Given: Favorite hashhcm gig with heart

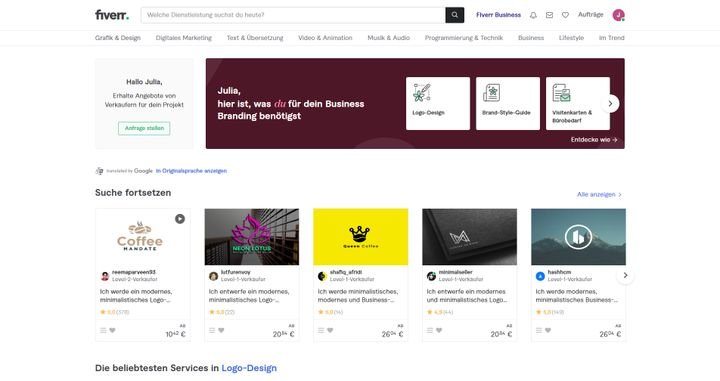Looking at the screenshot, I should tap(548, 331).
